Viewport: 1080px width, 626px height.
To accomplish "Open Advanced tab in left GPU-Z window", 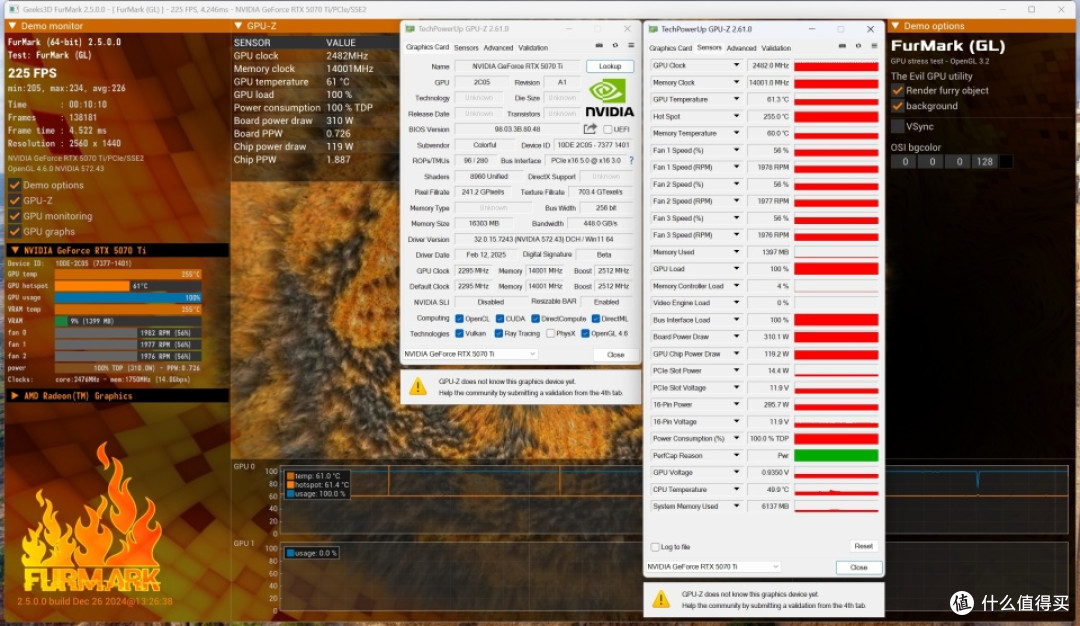I will click(498, 48).
